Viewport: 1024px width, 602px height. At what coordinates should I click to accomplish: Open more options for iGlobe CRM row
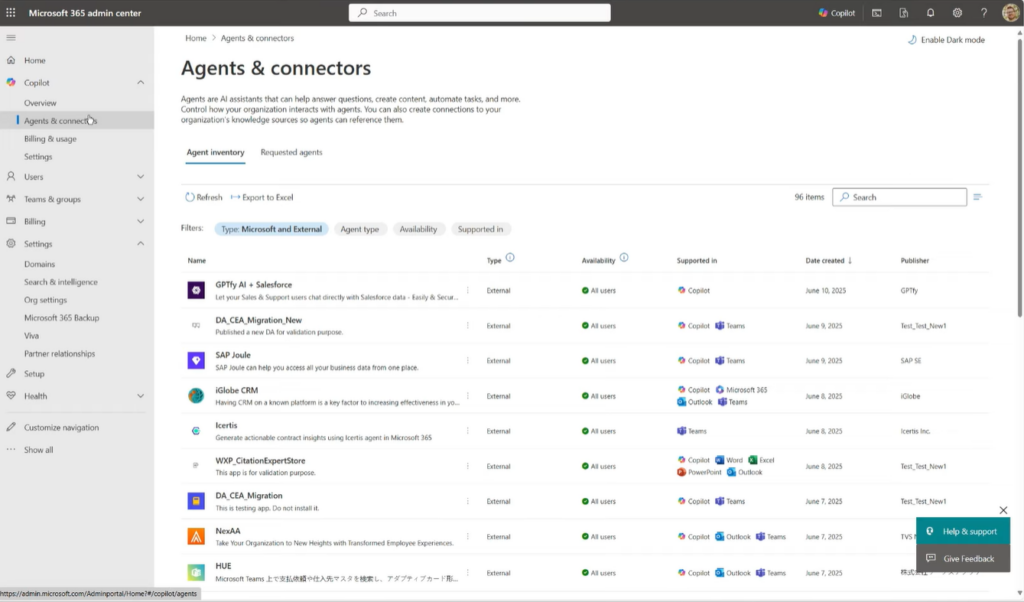click(x=468, y=396)
